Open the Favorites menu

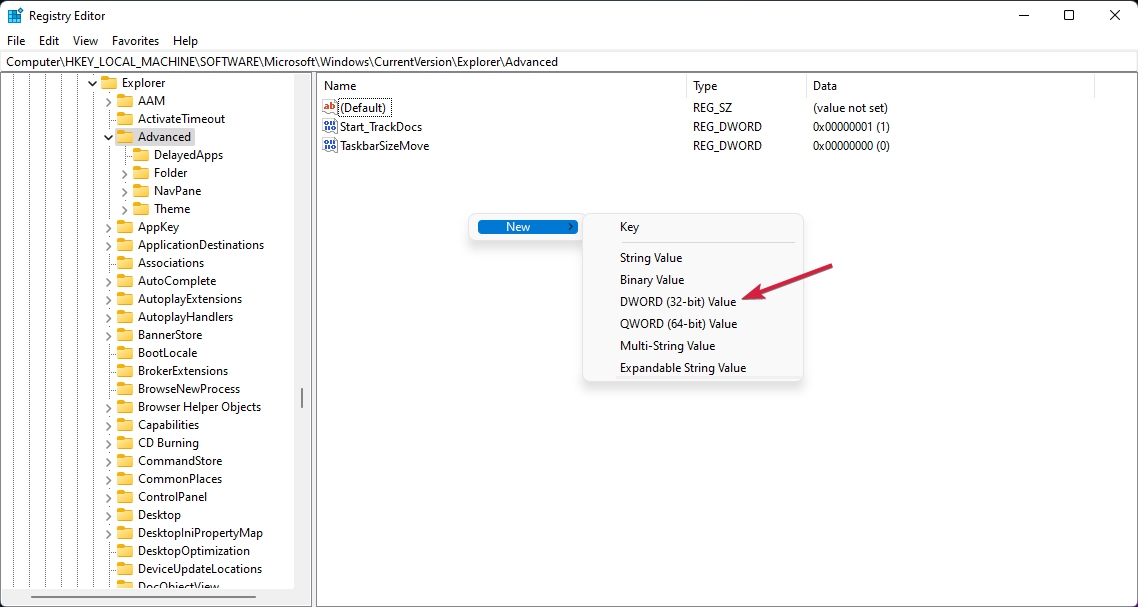tap(135, 41)
